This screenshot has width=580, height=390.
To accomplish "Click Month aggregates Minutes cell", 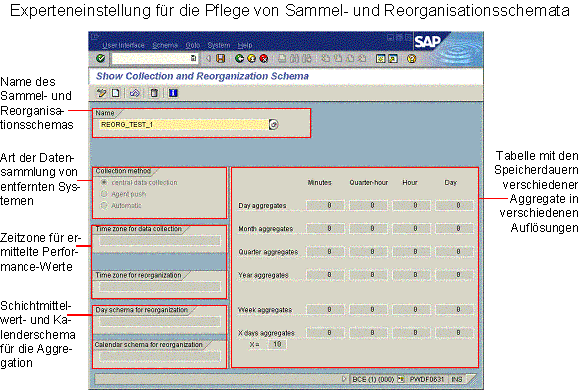I will 325,229.
